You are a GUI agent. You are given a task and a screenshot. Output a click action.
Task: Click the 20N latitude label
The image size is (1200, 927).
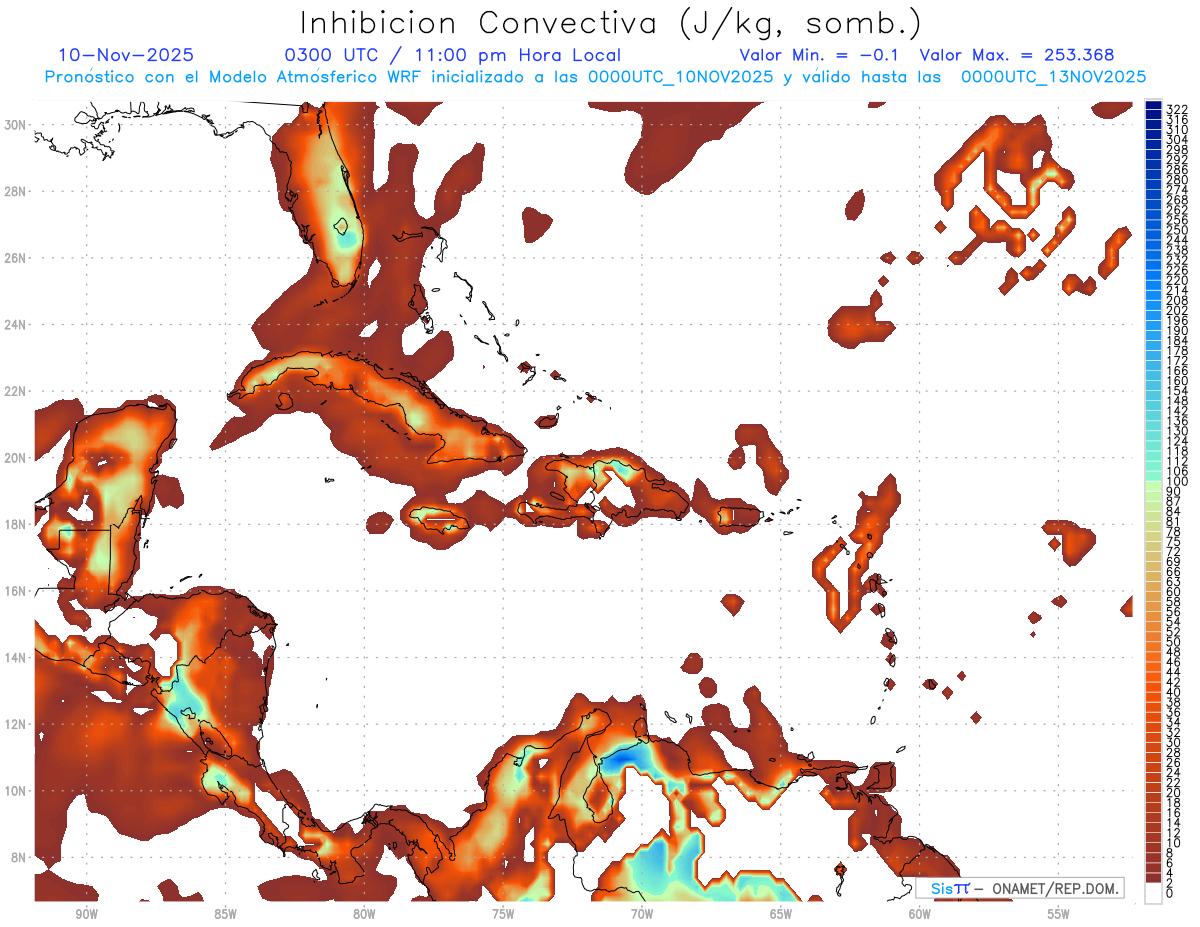(x=16, y=457)
